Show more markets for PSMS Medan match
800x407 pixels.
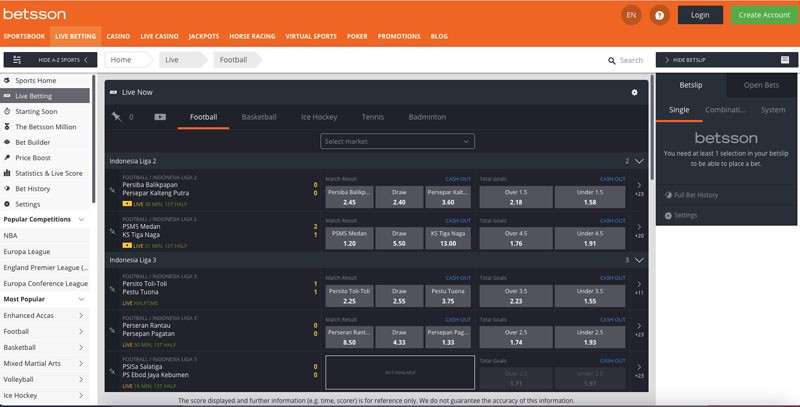(x=639, y=231)
